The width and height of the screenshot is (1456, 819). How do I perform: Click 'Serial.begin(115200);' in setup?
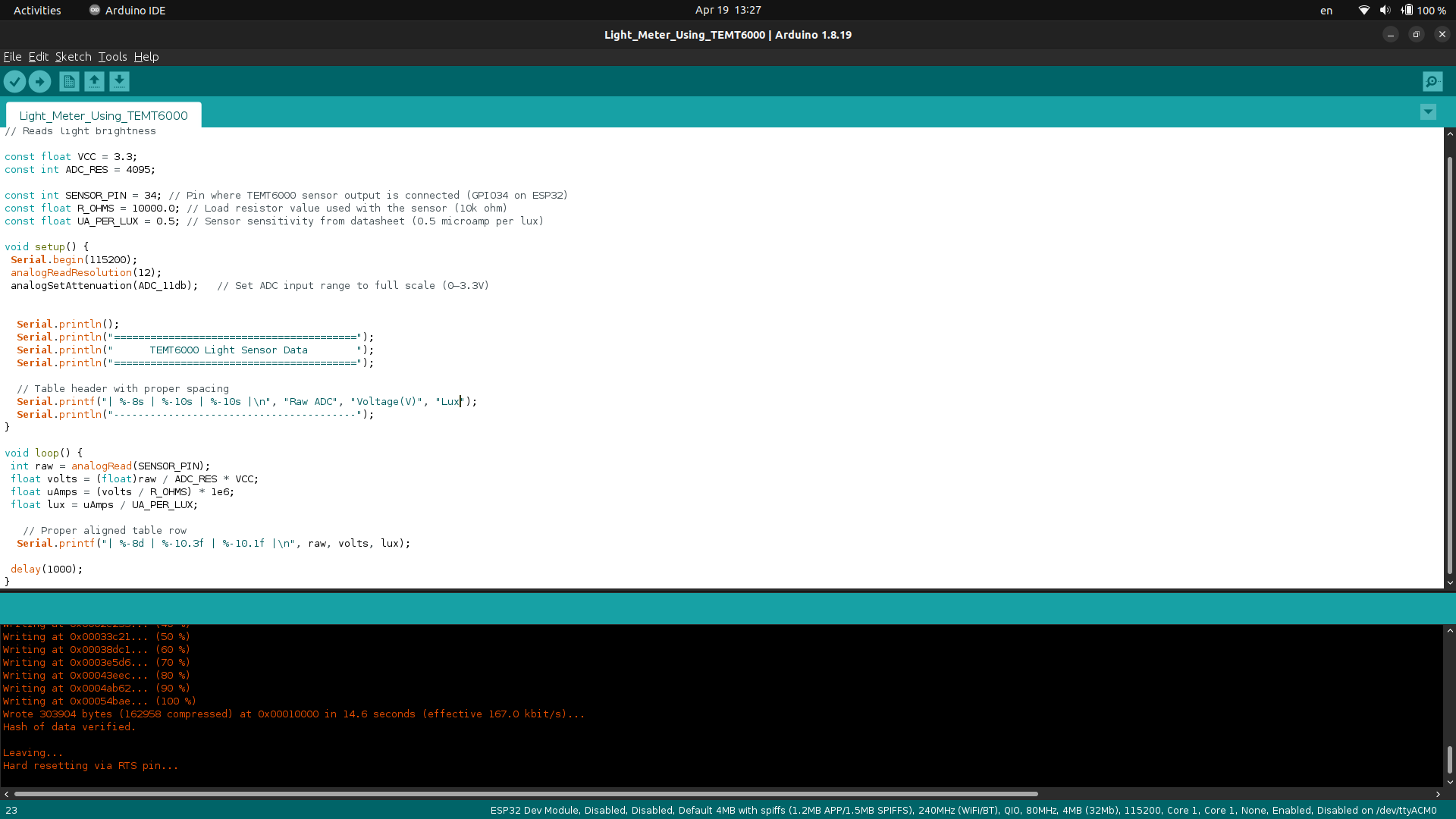pyautogui.click(x=74, y=260)
